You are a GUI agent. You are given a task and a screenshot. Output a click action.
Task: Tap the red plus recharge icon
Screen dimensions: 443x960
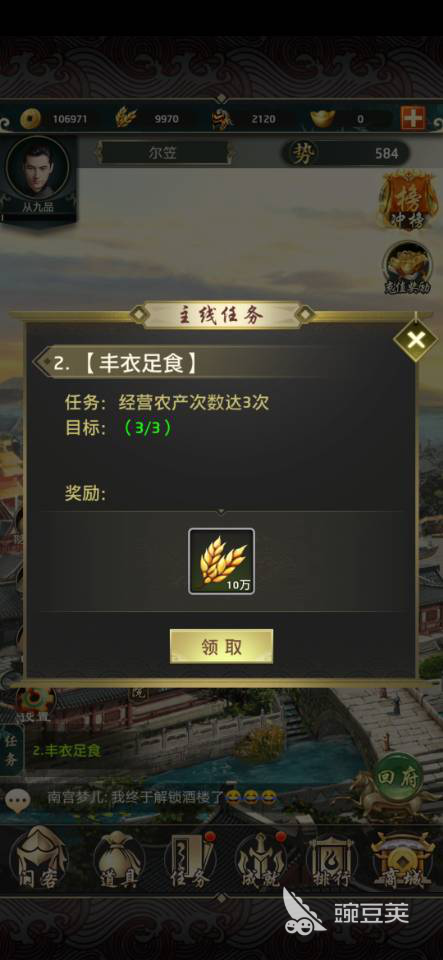coord(413,118)
